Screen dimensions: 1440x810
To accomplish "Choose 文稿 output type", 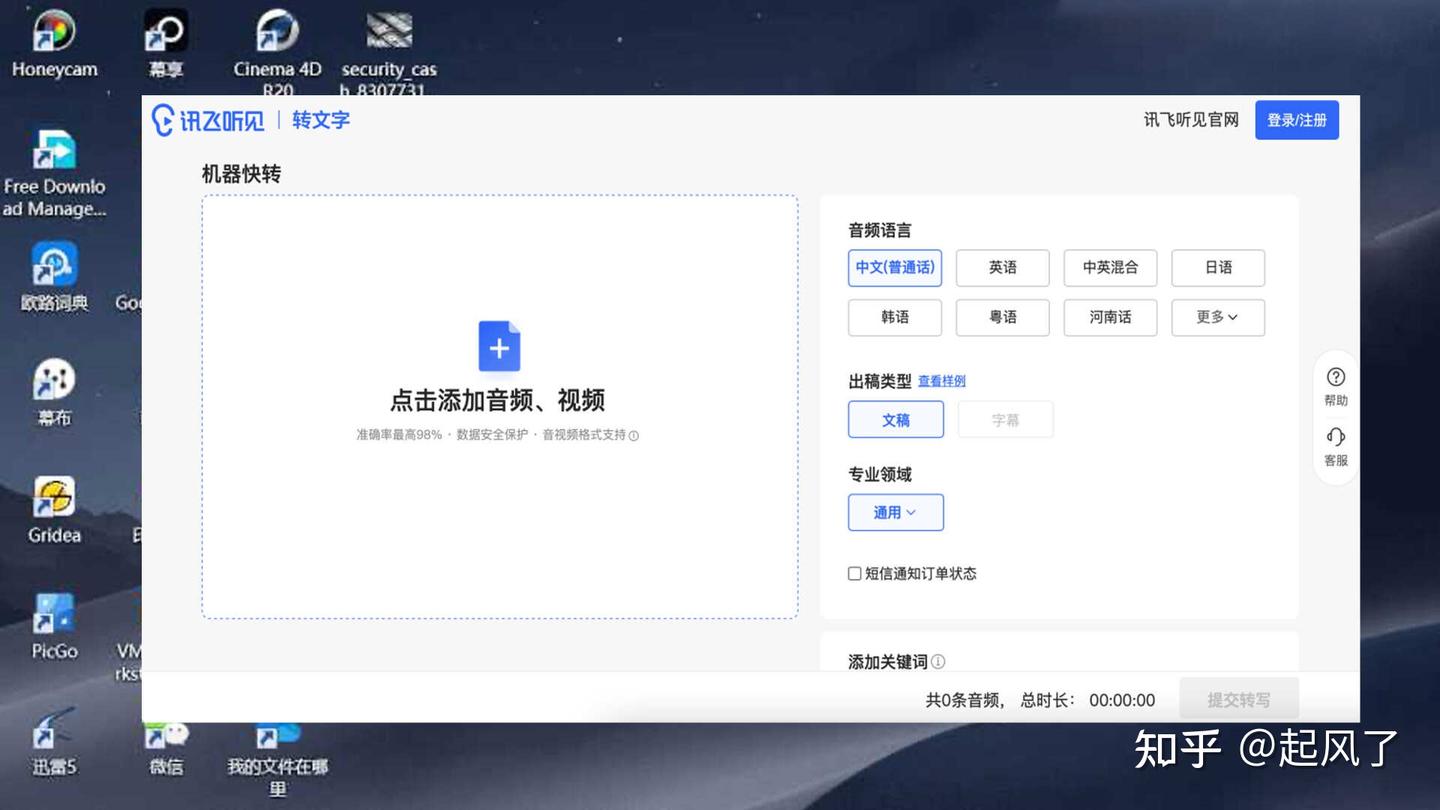I will tap(896, 420).
